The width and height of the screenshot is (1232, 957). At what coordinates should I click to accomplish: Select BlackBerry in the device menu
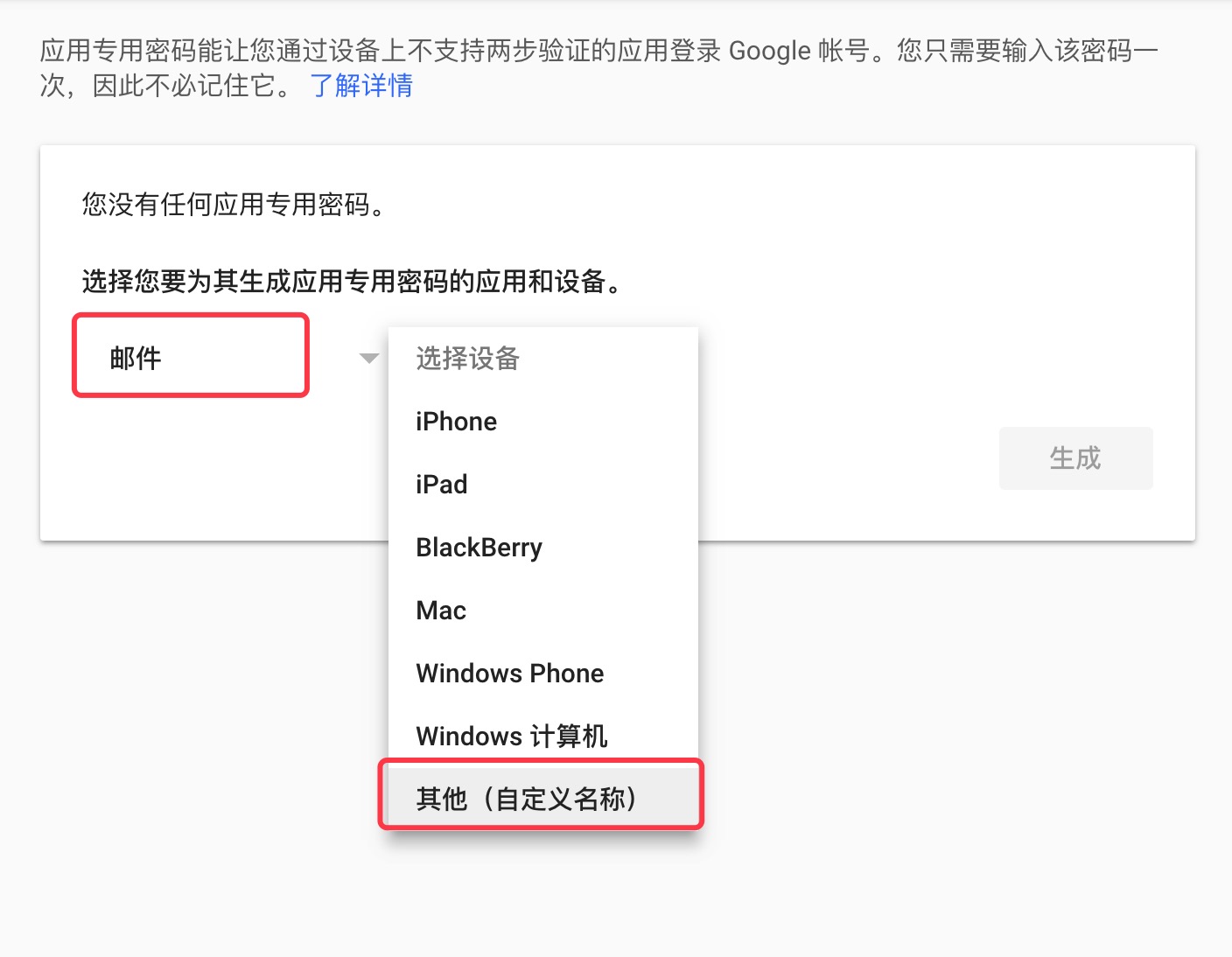tap(479, 548)
